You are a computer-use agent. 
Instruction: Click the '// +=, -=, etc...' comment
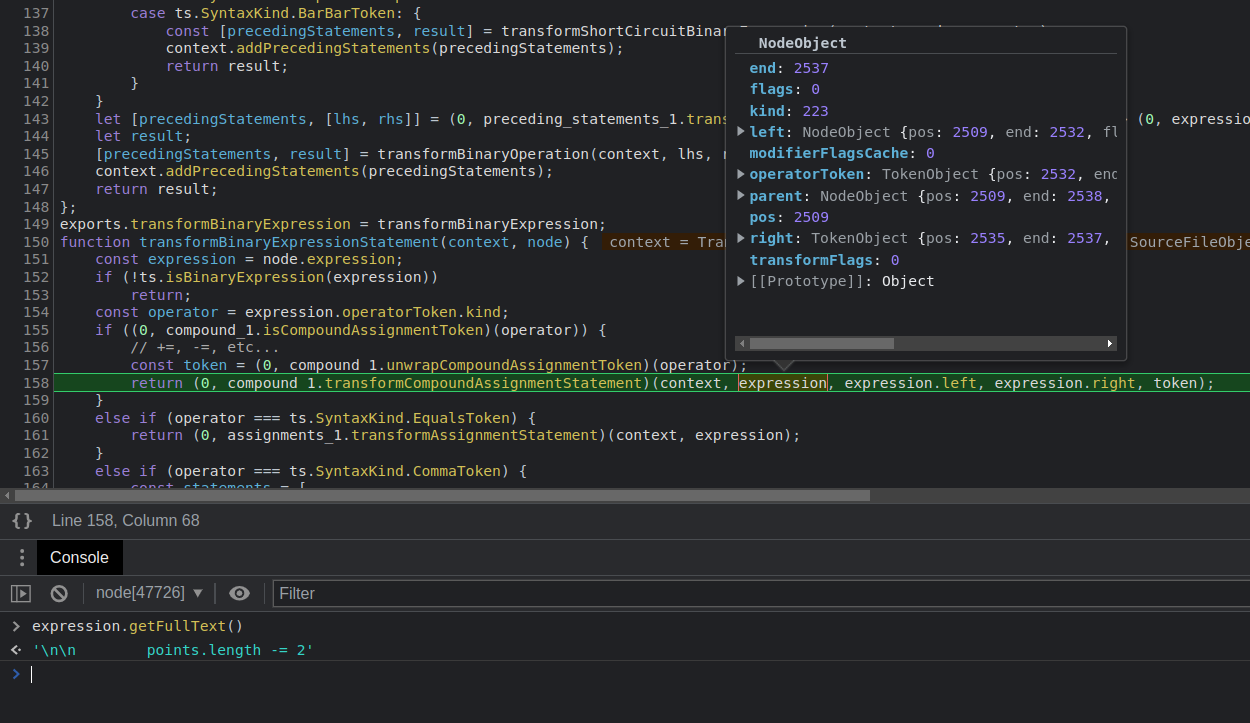205,348
